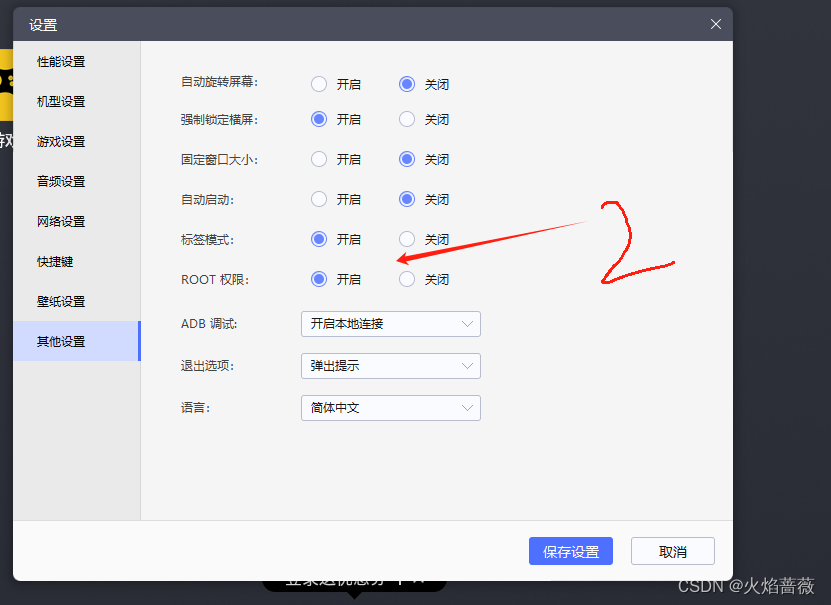Enable ROOT 权限 with 开启 radio

pyautogui.click(x=319, y=279)
